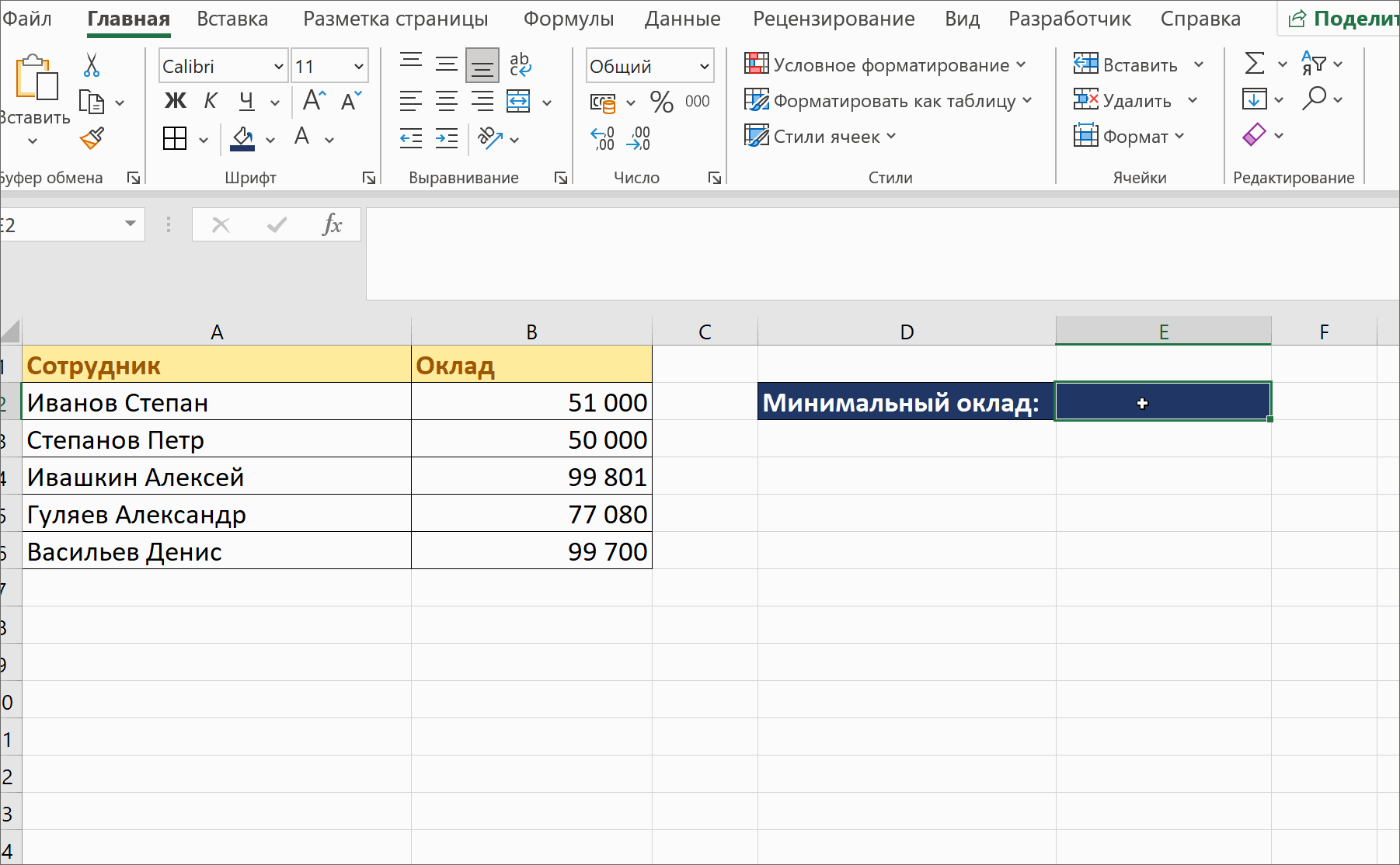Image resolution: width=1400 pixels, height=865 pixels.
Task: Open the Общий number format dropdown
Action: 704,67
